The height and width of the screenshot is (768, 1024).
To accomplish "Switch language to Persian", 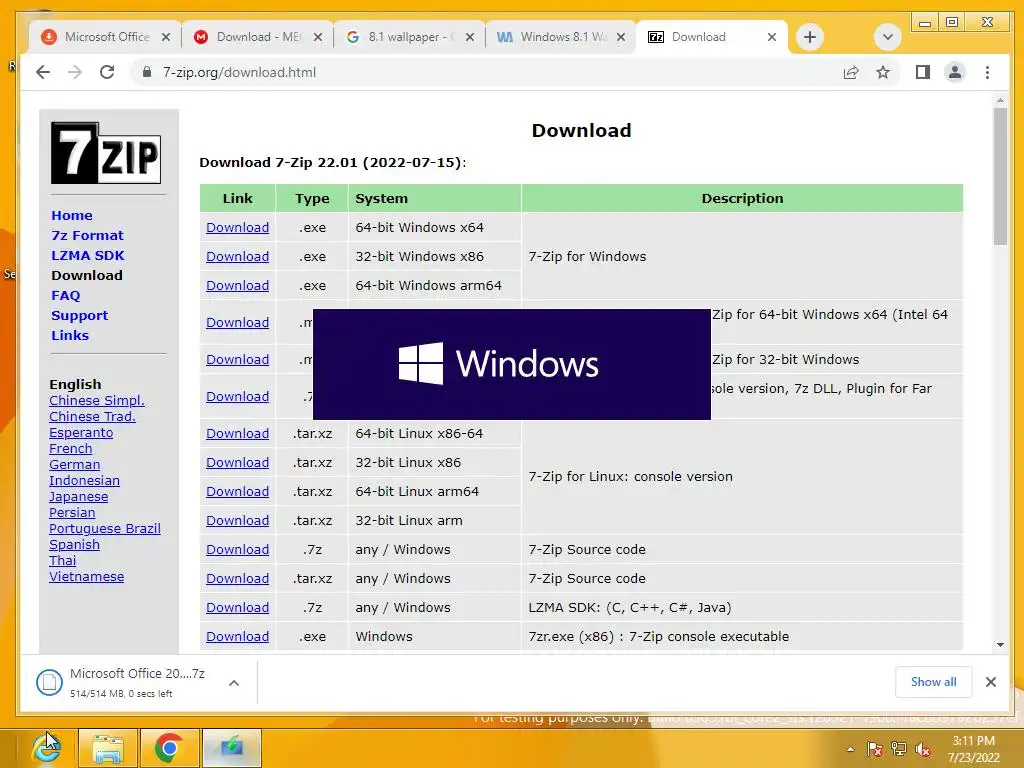I will (72, 513).
